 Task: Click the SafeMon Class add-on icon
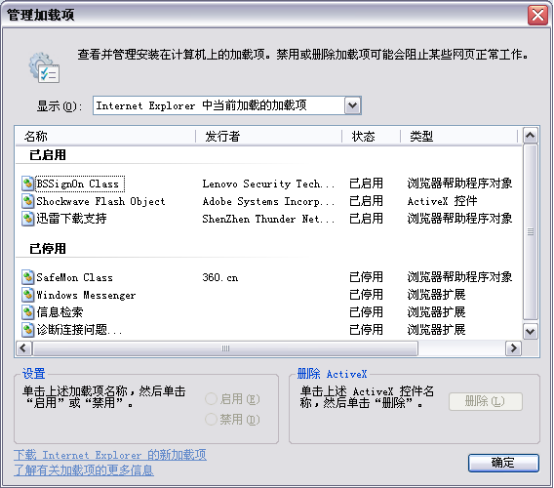pos(28,277)
